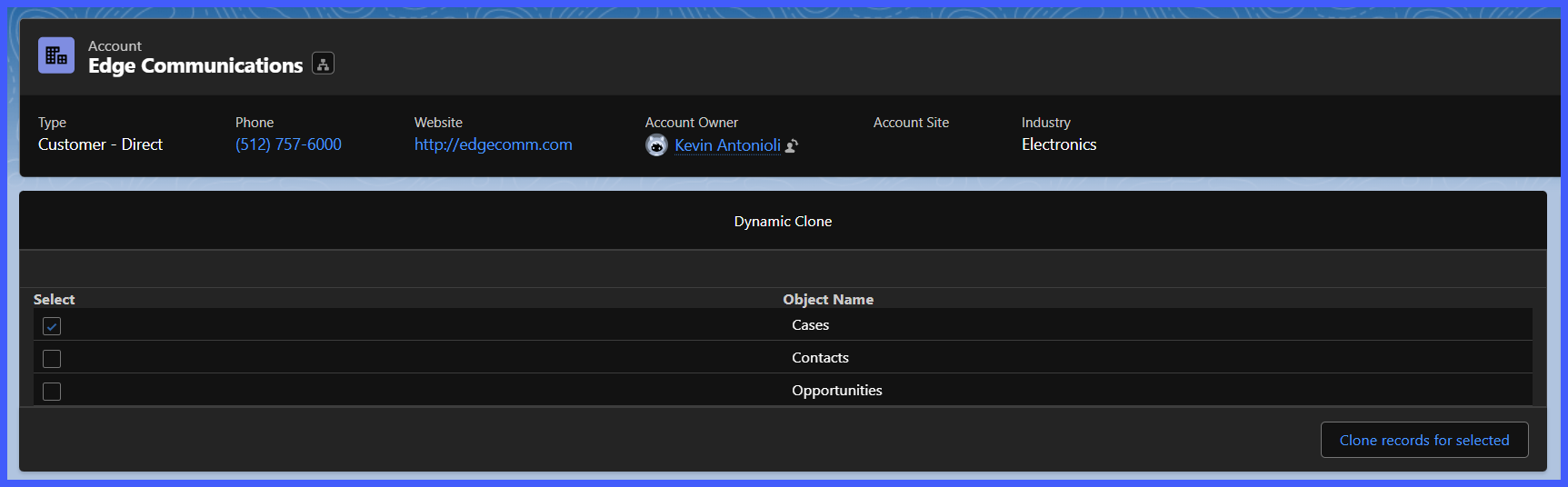This screenshot has height=487, width=1568.
Task: Uncheck the Cases checkbox
Action: tap(52, 326)
